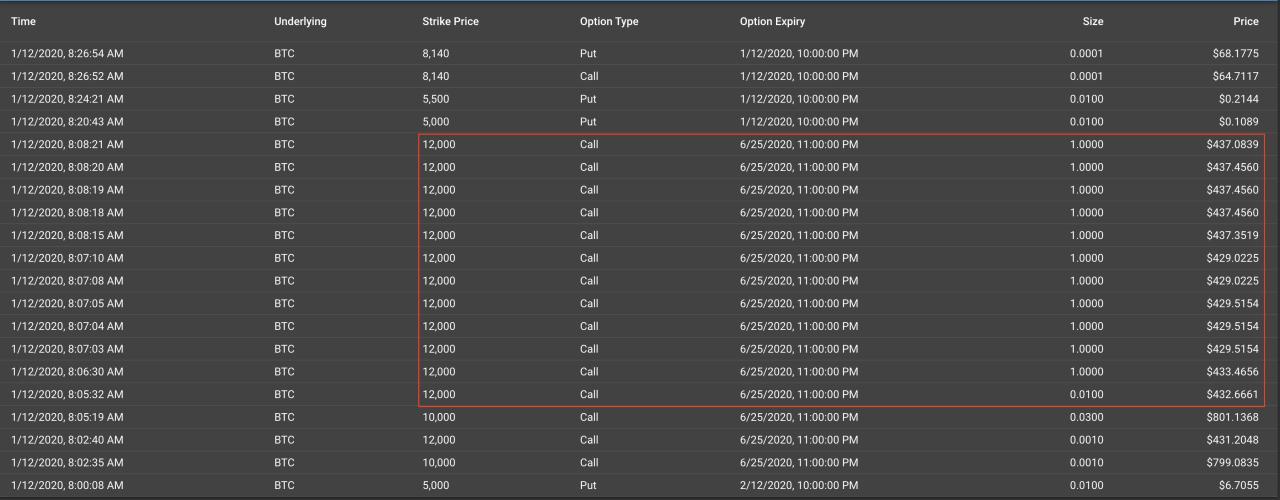Select the 2/12/2020, 10:00:00 PM expiry cell

pyautogui.click(x=799, y=485)
